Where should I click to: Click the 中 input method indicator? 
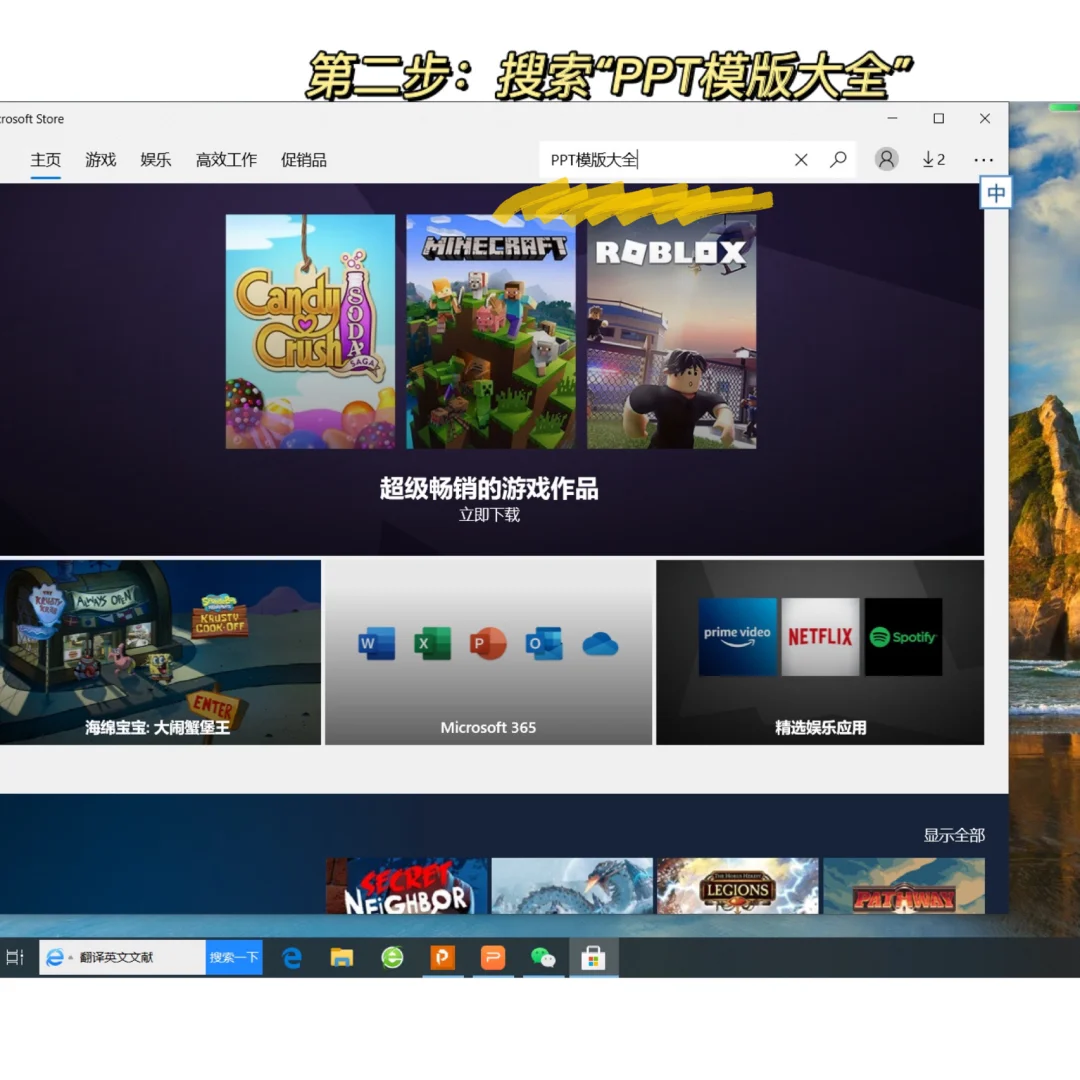pos(995,192)
